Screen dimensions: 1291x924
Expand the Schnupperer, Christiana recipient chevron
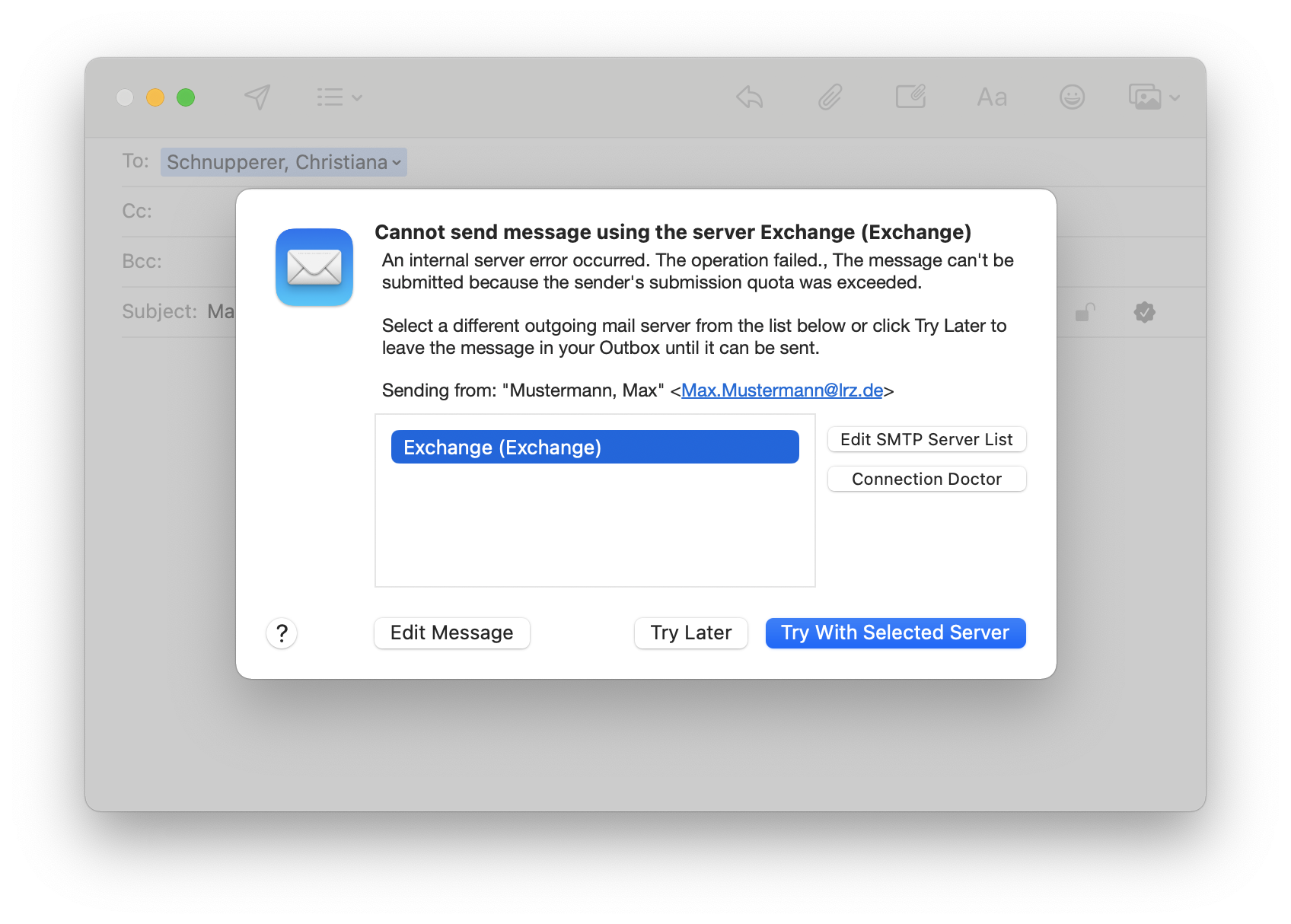(x=397, y=163)
